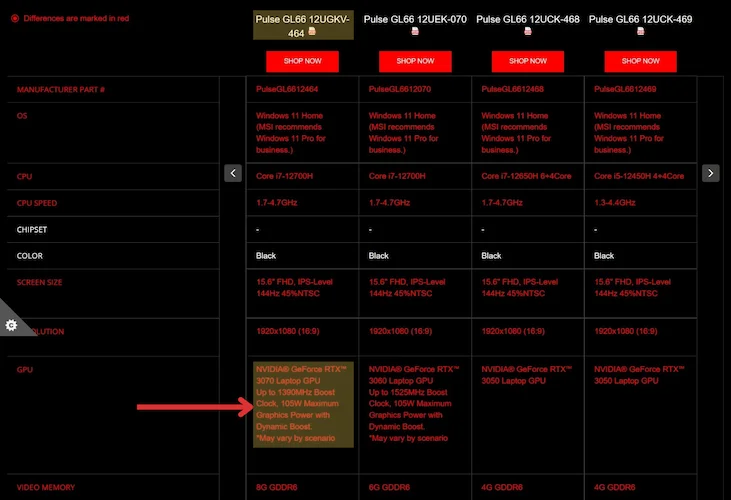Open datasheet icon under Pulse GL66 12UCK-469
This screenshot has width=731, height=500.
coord(641,32)
